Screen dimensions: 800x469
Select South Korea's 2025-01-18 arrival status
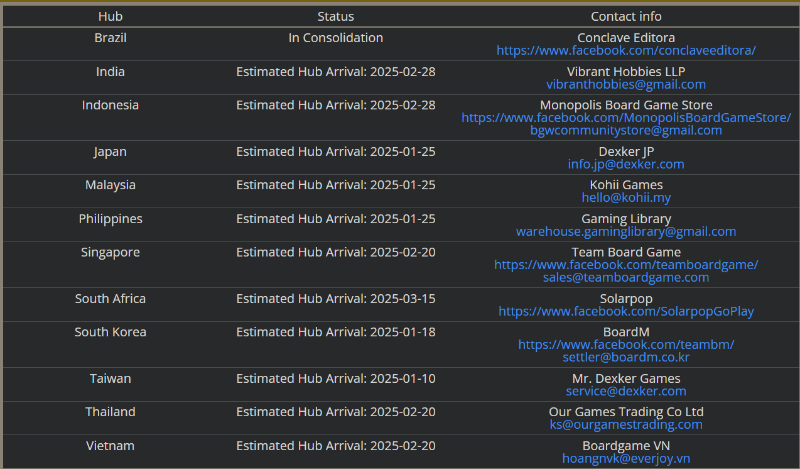coord(336,332)
